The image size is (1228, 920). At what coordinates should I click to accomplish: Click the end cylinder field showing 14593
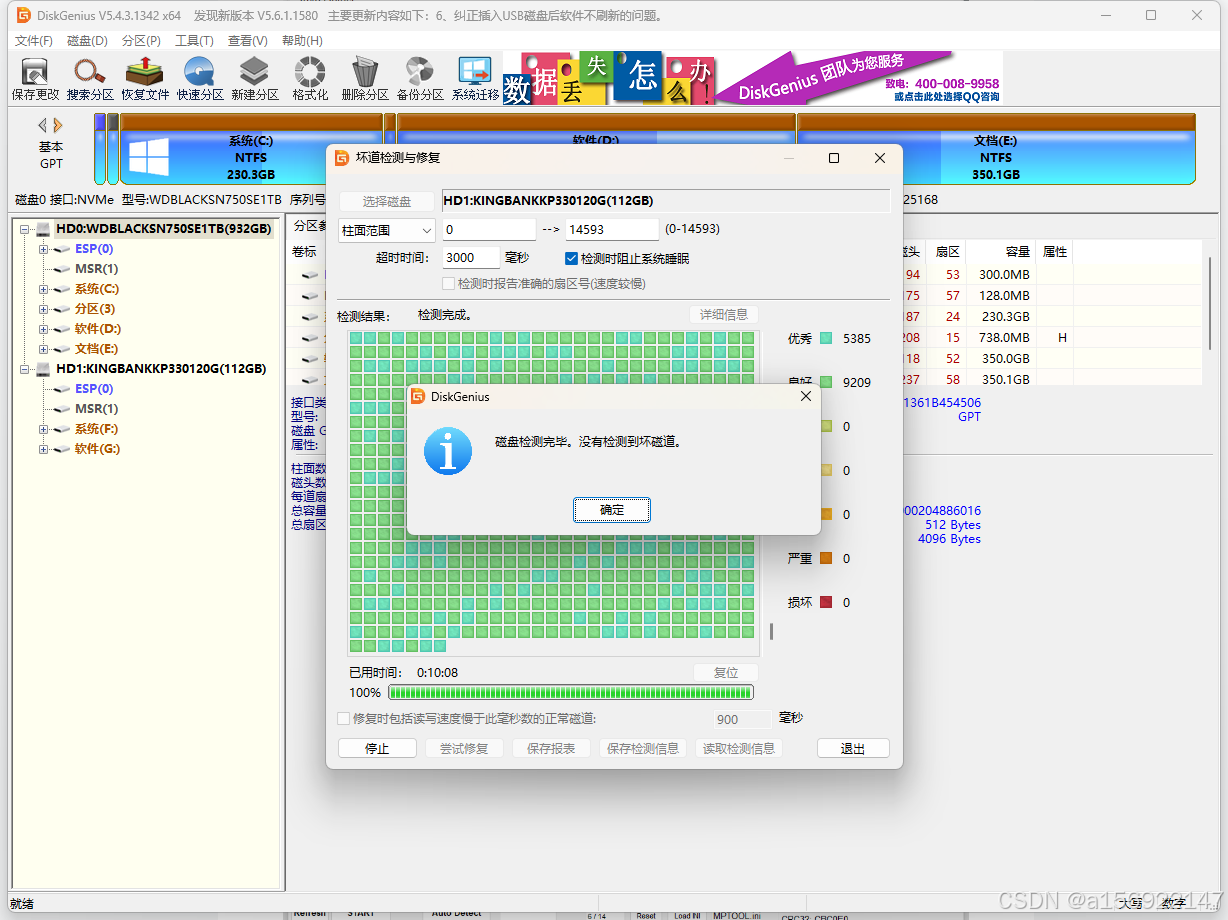[612, 229]
